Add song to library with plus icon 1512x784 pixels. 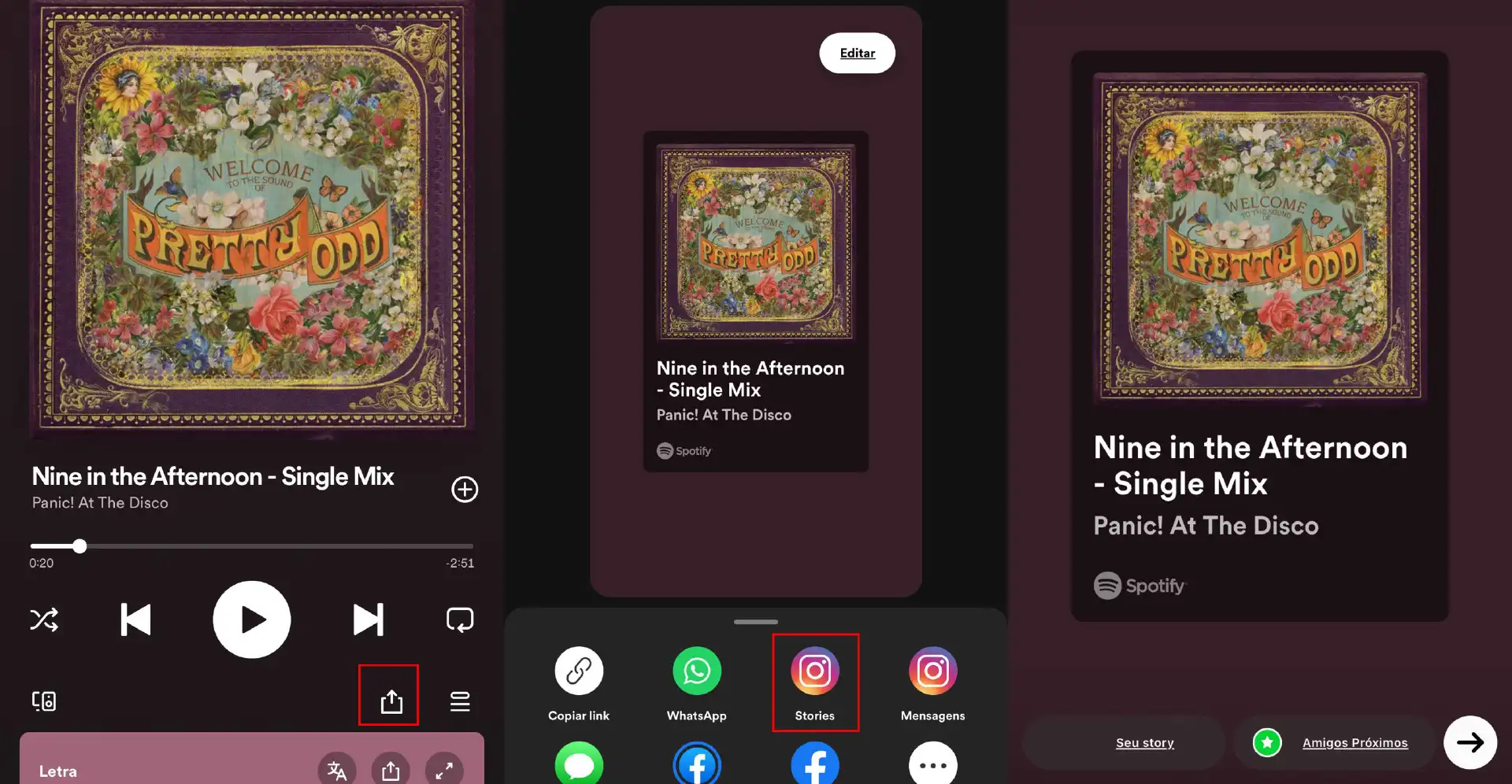pos(465,490)
